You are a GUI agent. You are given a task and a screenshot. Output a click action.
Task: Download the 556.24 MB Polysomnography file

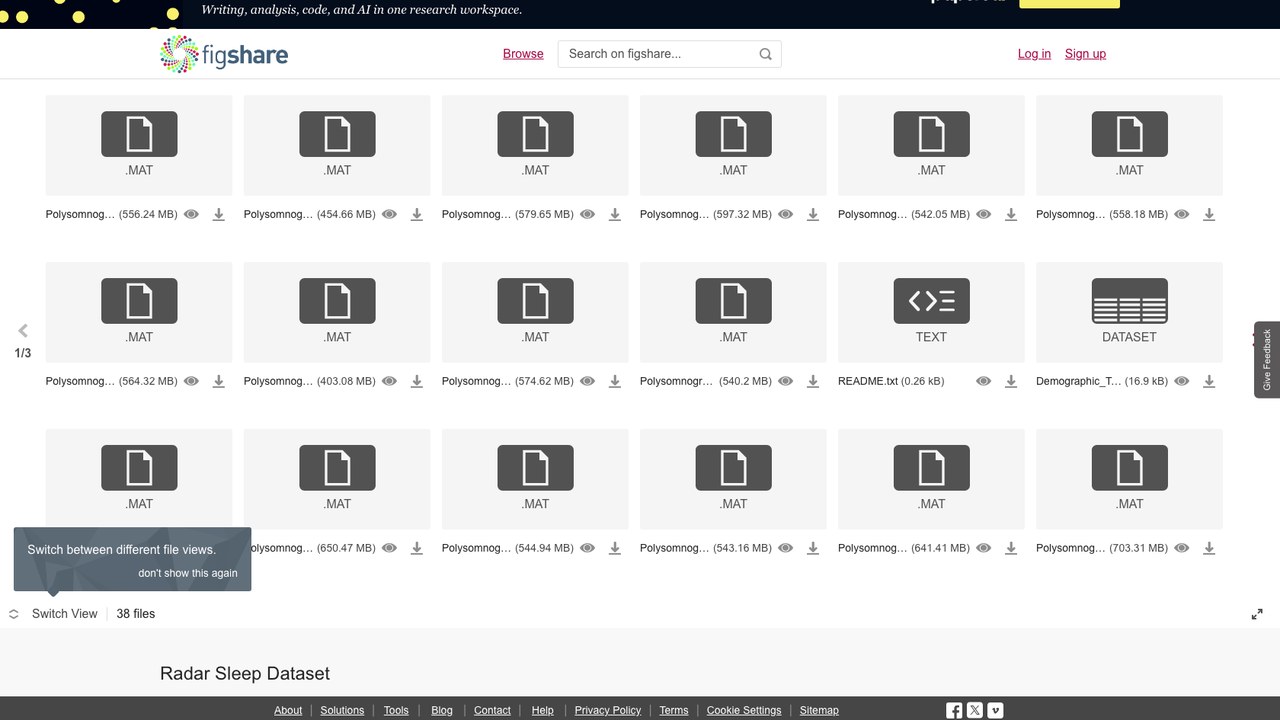click(x=218, y=214)
